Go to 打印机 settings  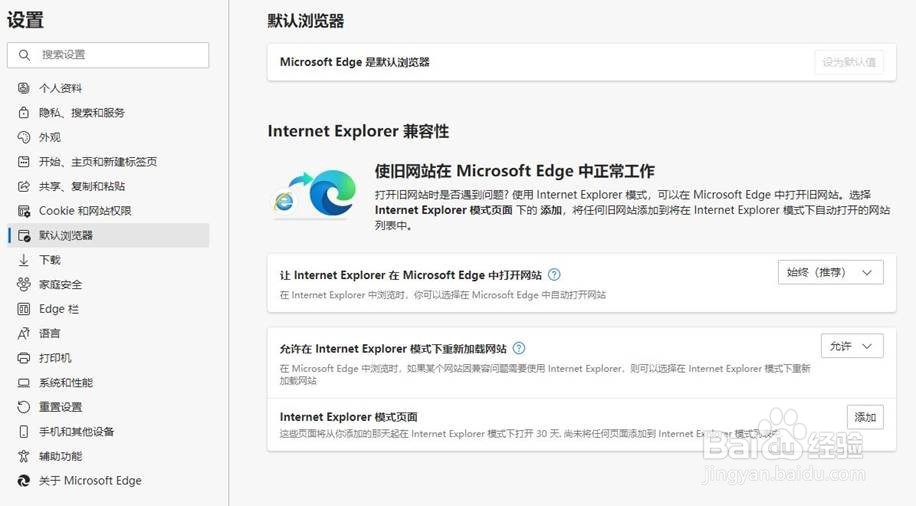pos(108,358)
